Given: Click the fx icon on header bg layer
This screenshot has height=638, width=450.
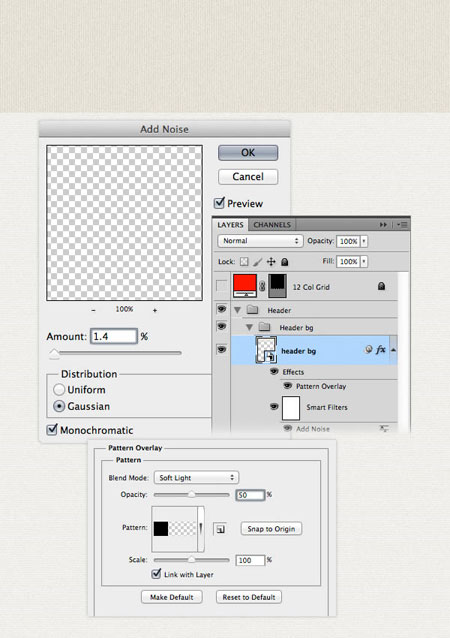Looking at the screenshot, I should pyautogui.click(x=380, y=350).
